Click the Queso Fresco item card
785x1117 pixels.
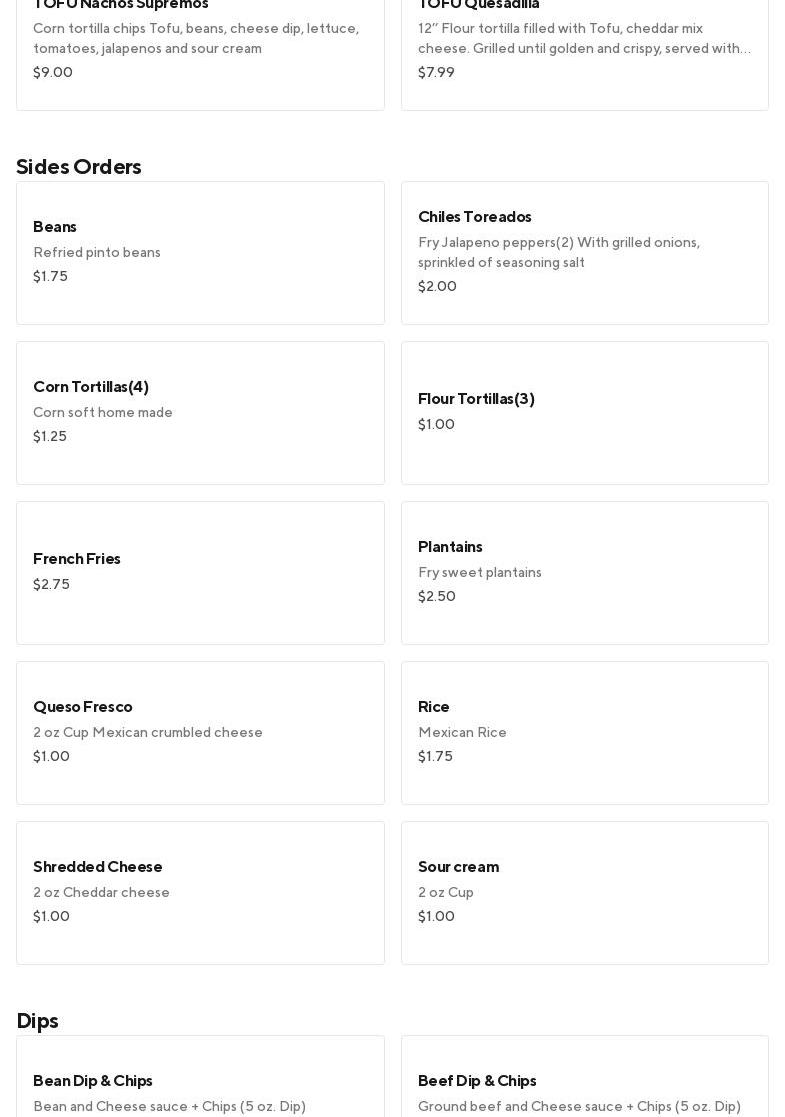point(200,732)
